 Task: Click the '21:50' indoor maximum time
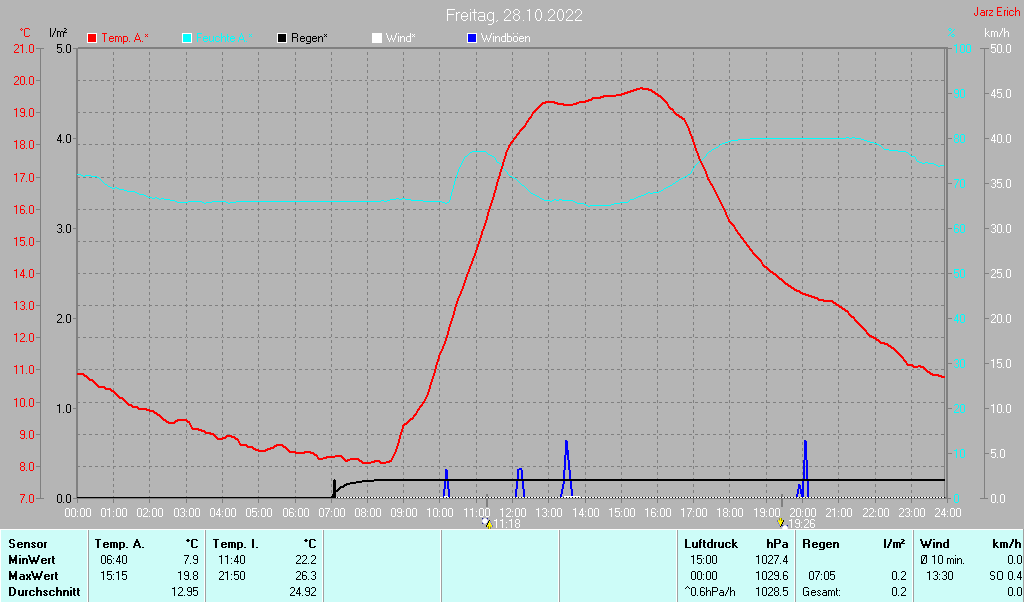point(232,577)
